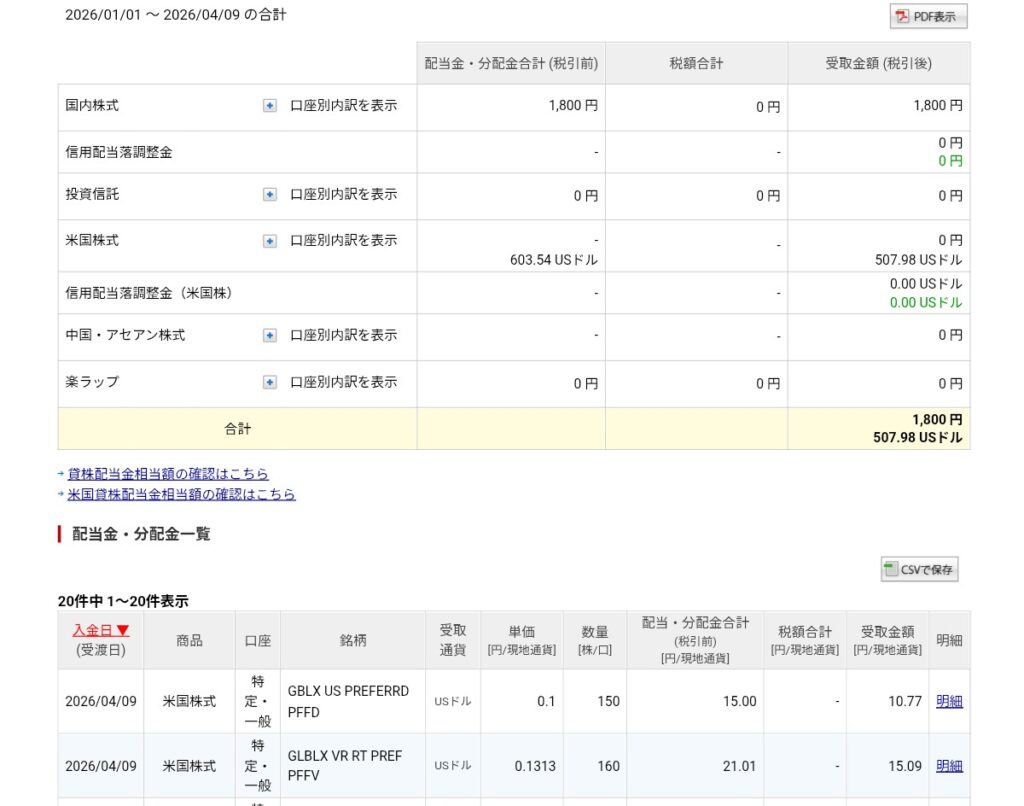Click the 合計 label in the yellow row
Image resolution: width=1024 pixels, height=806 pixels.
pyautogui.click(x=238, y=429)
